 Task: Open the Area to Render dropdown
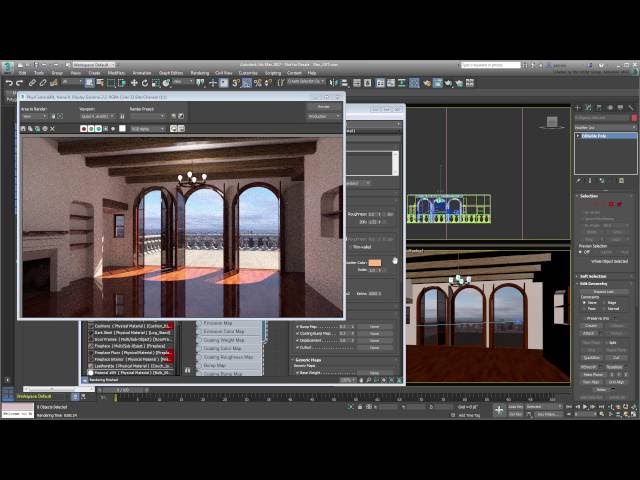(x=35, y=116)
